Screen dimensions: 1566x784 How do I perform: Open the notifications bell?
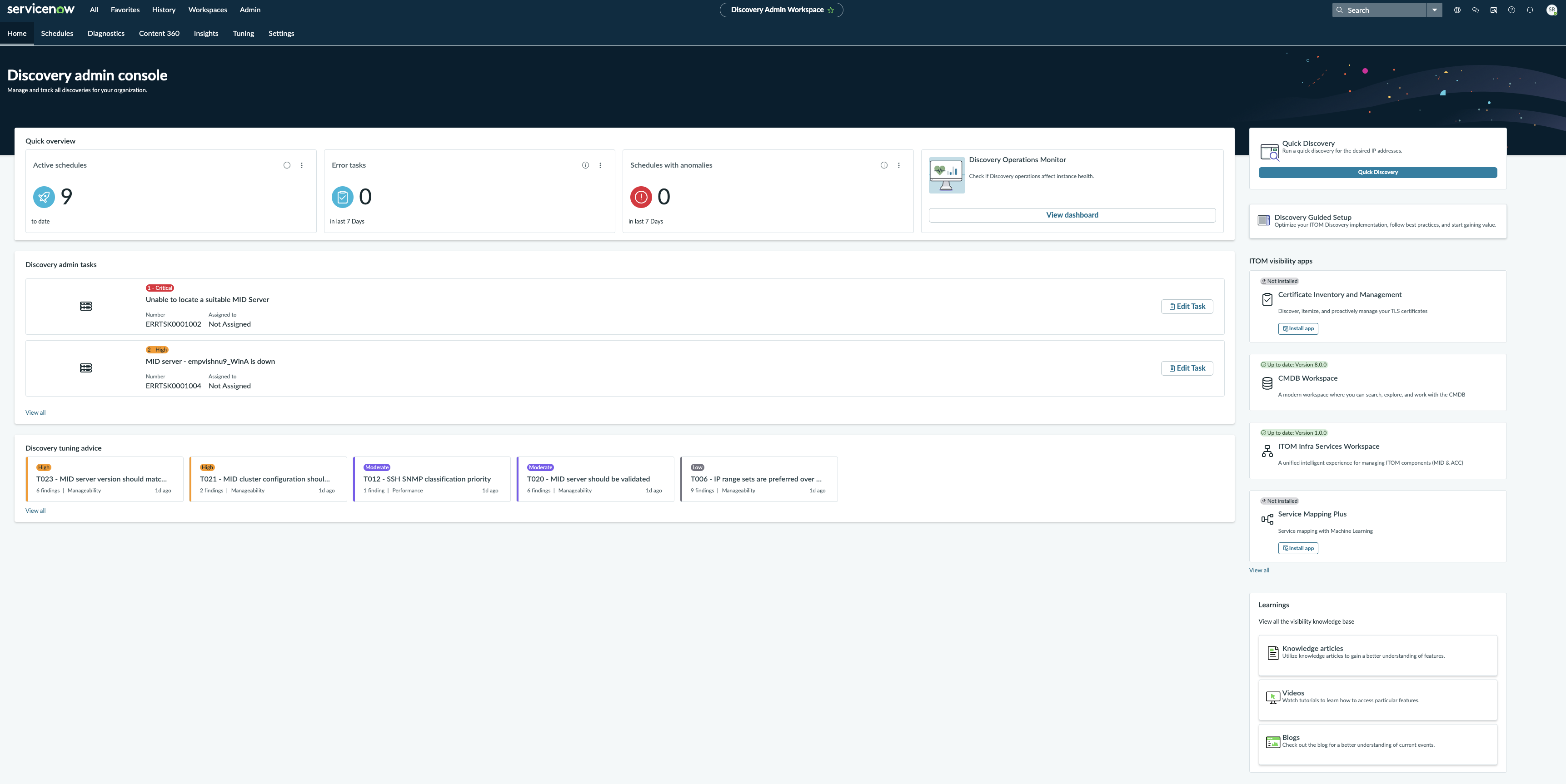pyautogui.click(x=1530, y=10)
